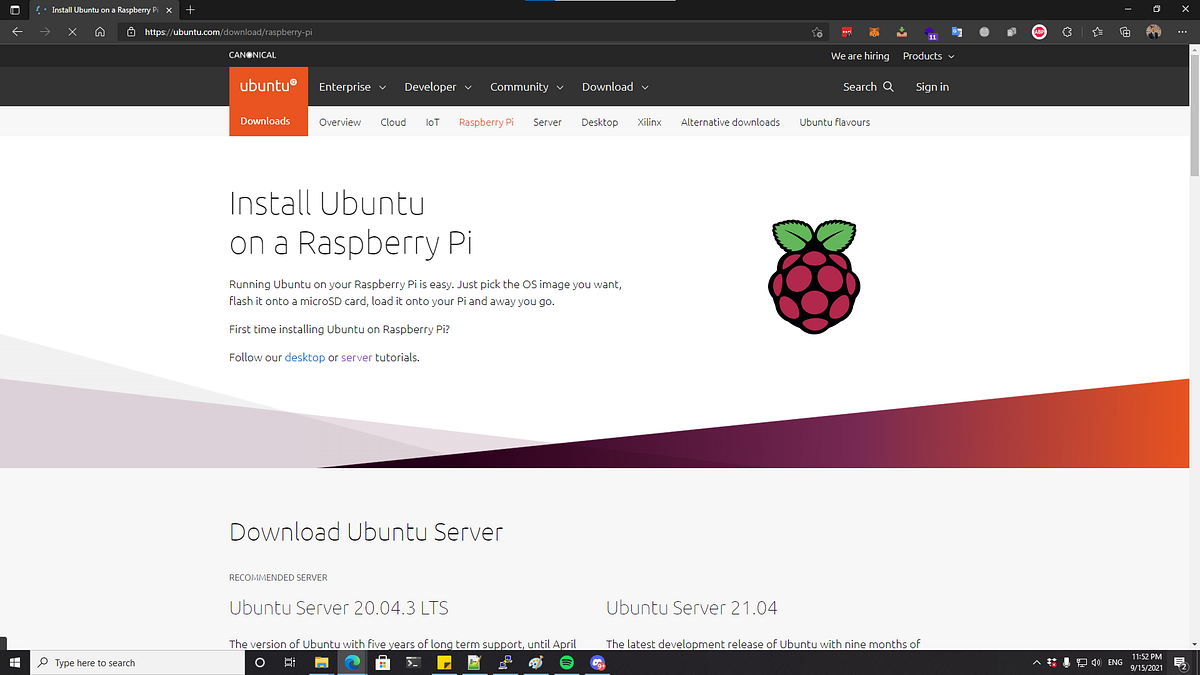Open the Windows Start menu
The width and height of the screenshot is (1200, 675).
14,662
